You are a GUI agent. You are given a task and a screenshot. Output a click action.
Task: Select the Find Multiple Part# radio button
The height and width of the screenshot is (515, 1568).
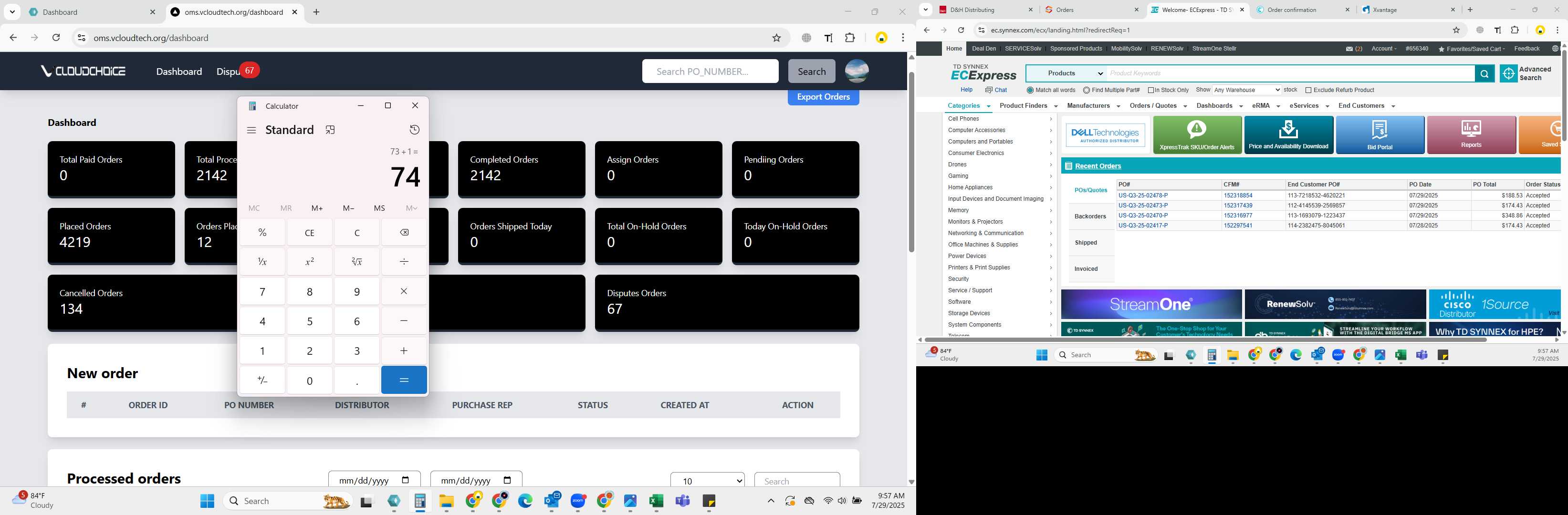point(1087,90)
